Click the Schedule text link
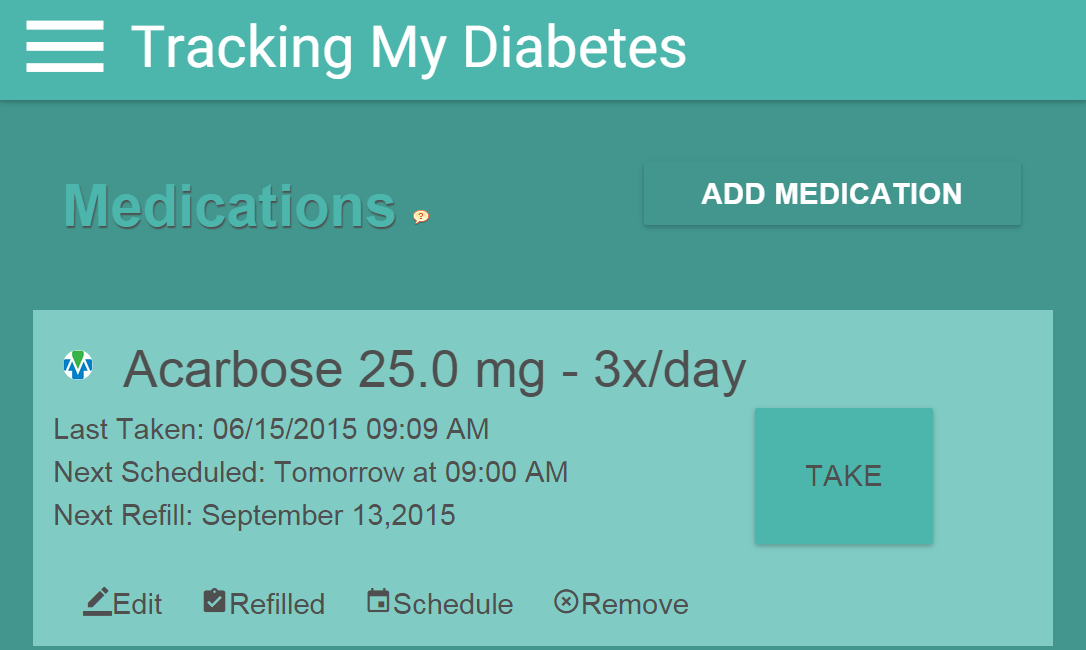This screenshot has width=1086, height=650. pos(453,604)
